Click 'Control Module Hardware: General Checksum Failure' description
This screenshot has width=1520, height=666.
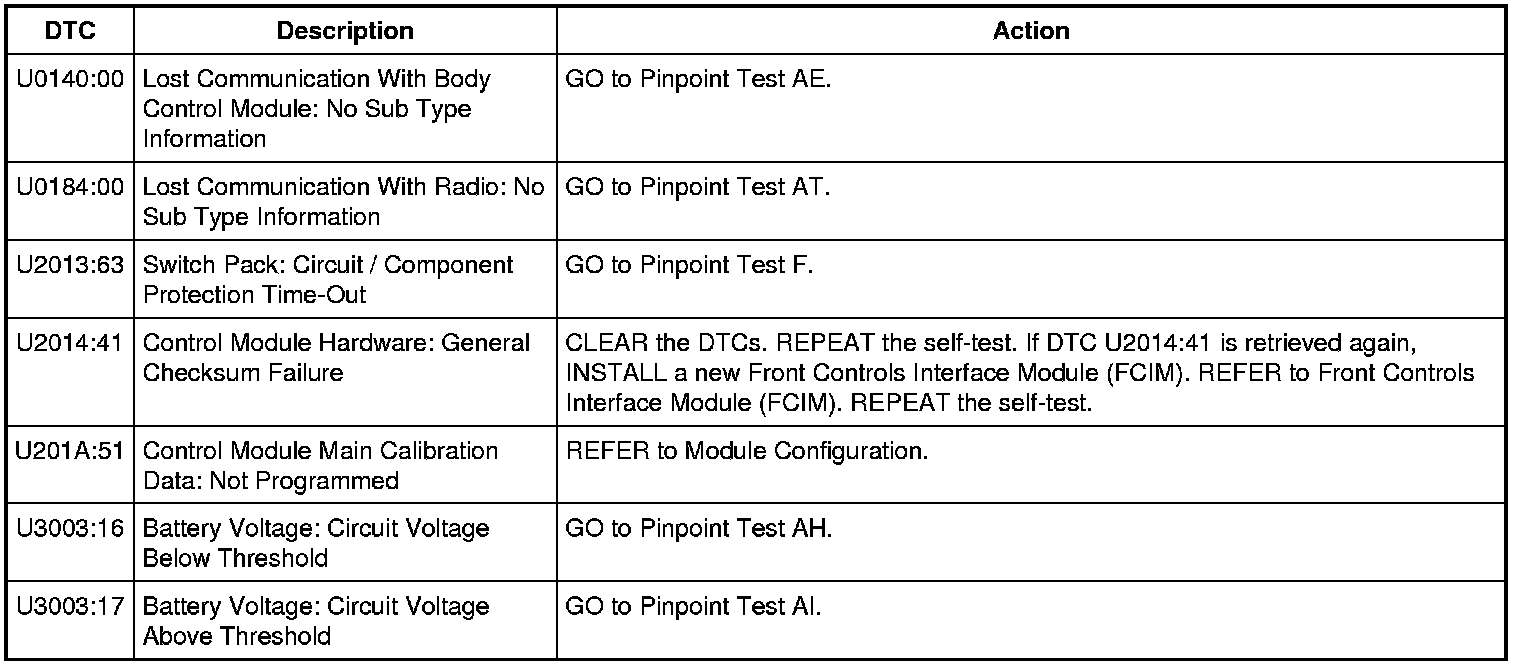coord(336,357)
